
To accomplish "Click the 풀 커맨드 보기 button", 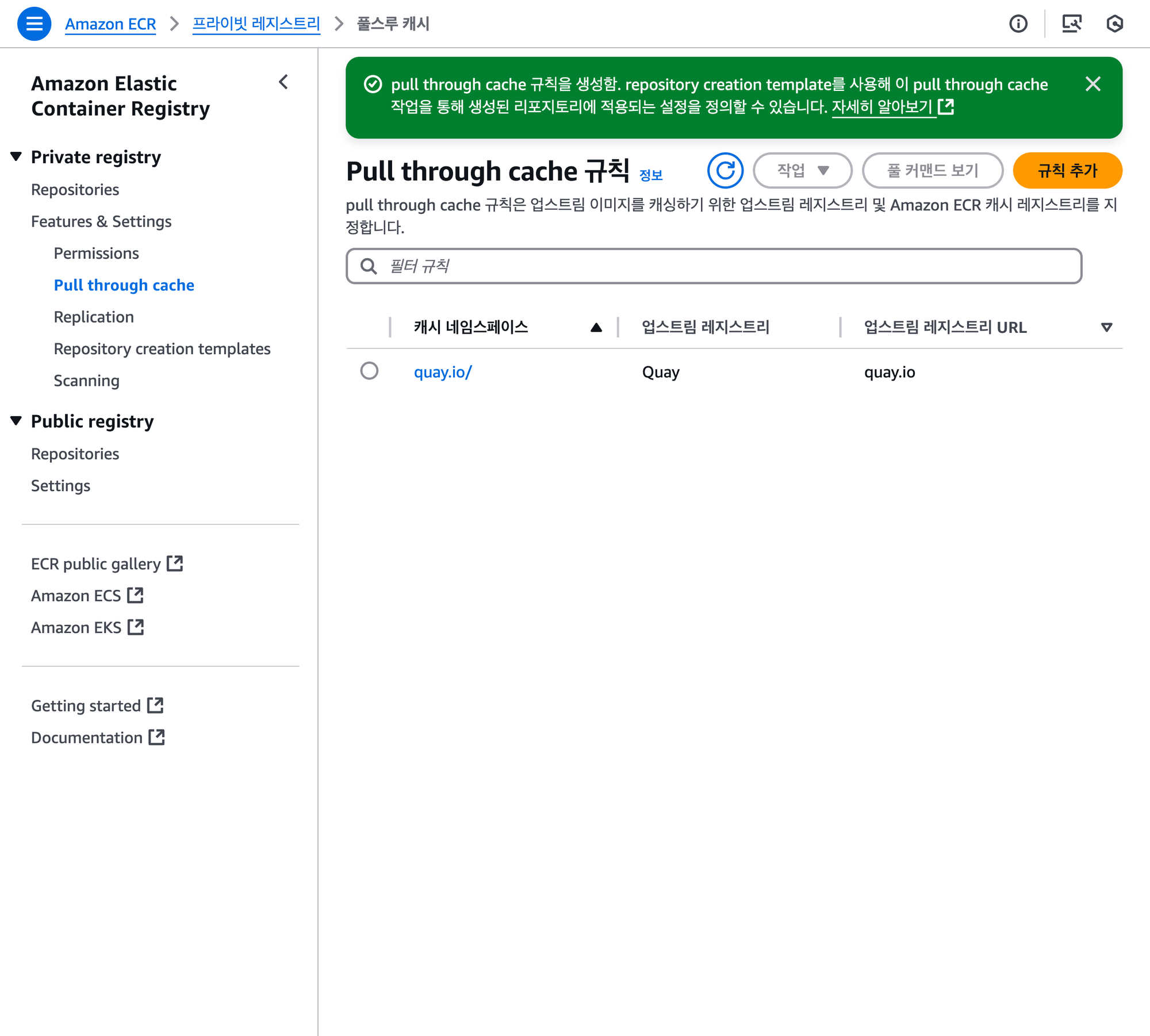I will click(x=932, y=171).
